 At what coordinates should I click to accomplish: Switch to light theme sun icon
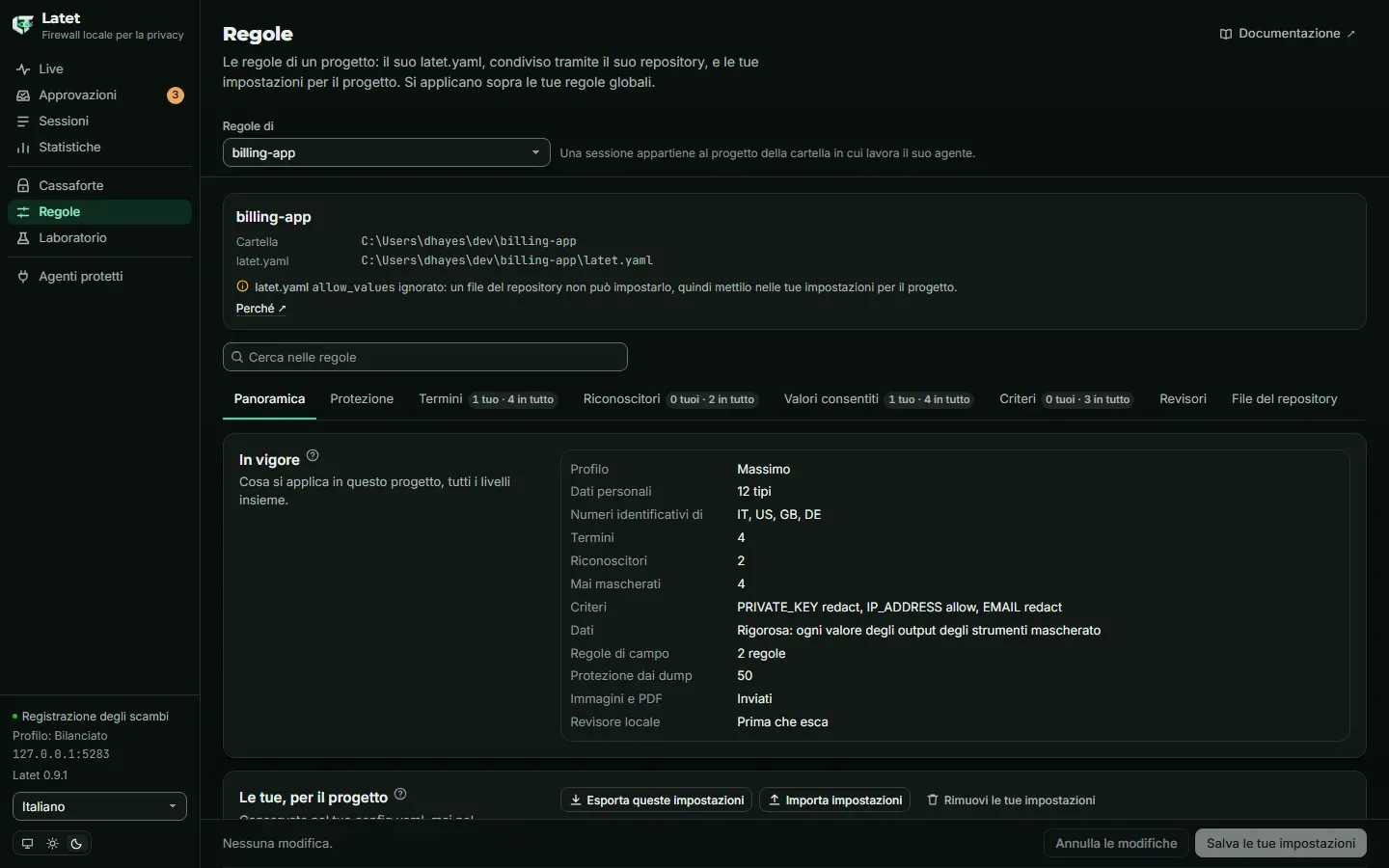point(52,844)
